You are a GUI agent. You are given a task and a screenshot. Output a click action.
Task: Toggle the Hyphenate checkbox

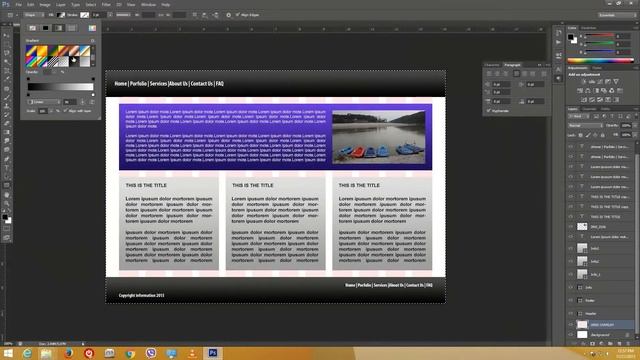[x=489, y=111]
